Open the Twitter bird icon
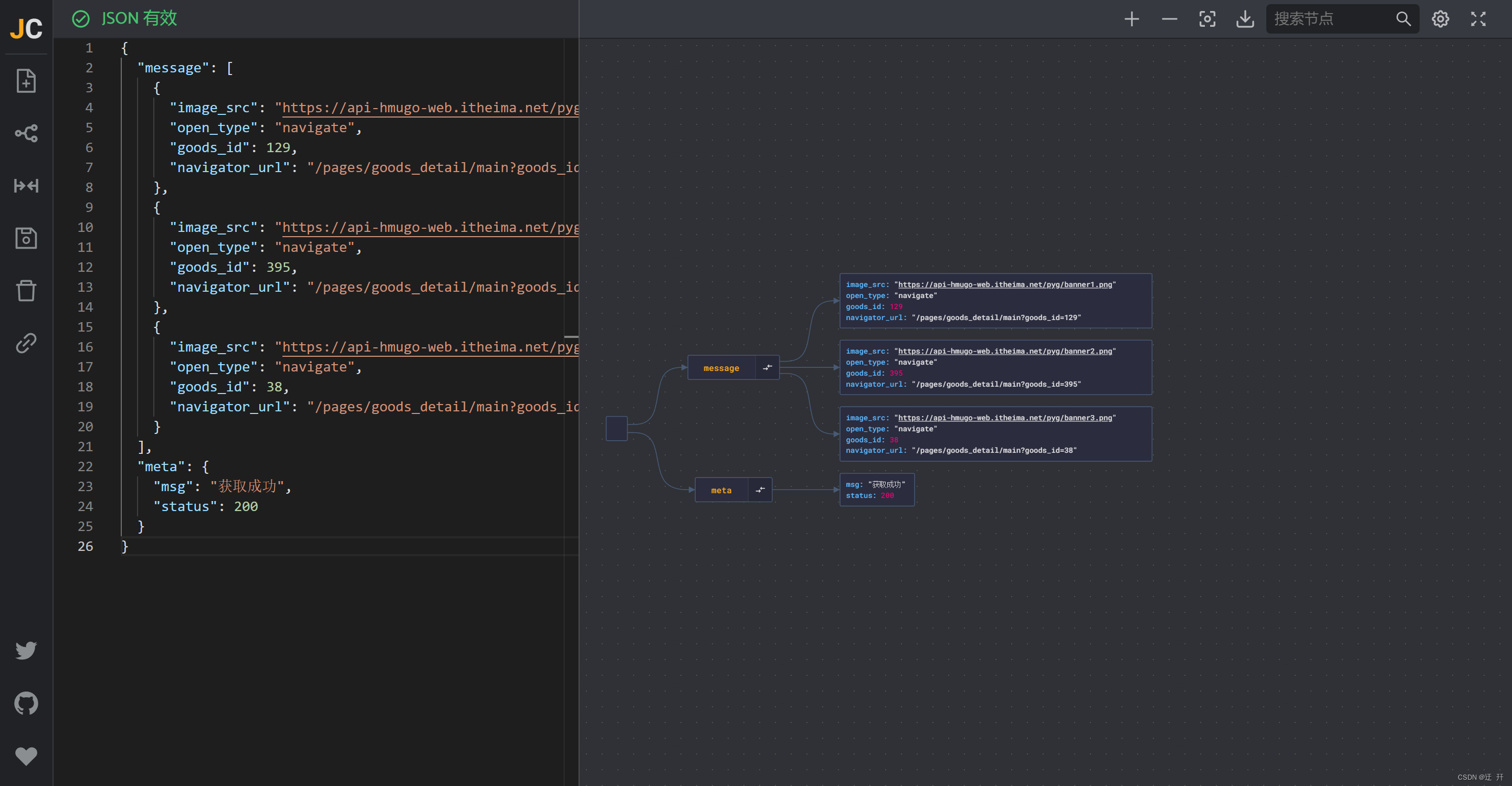The height and width of the screenshot is (786, 1512). pyautogui.click(x=26, y=650)
